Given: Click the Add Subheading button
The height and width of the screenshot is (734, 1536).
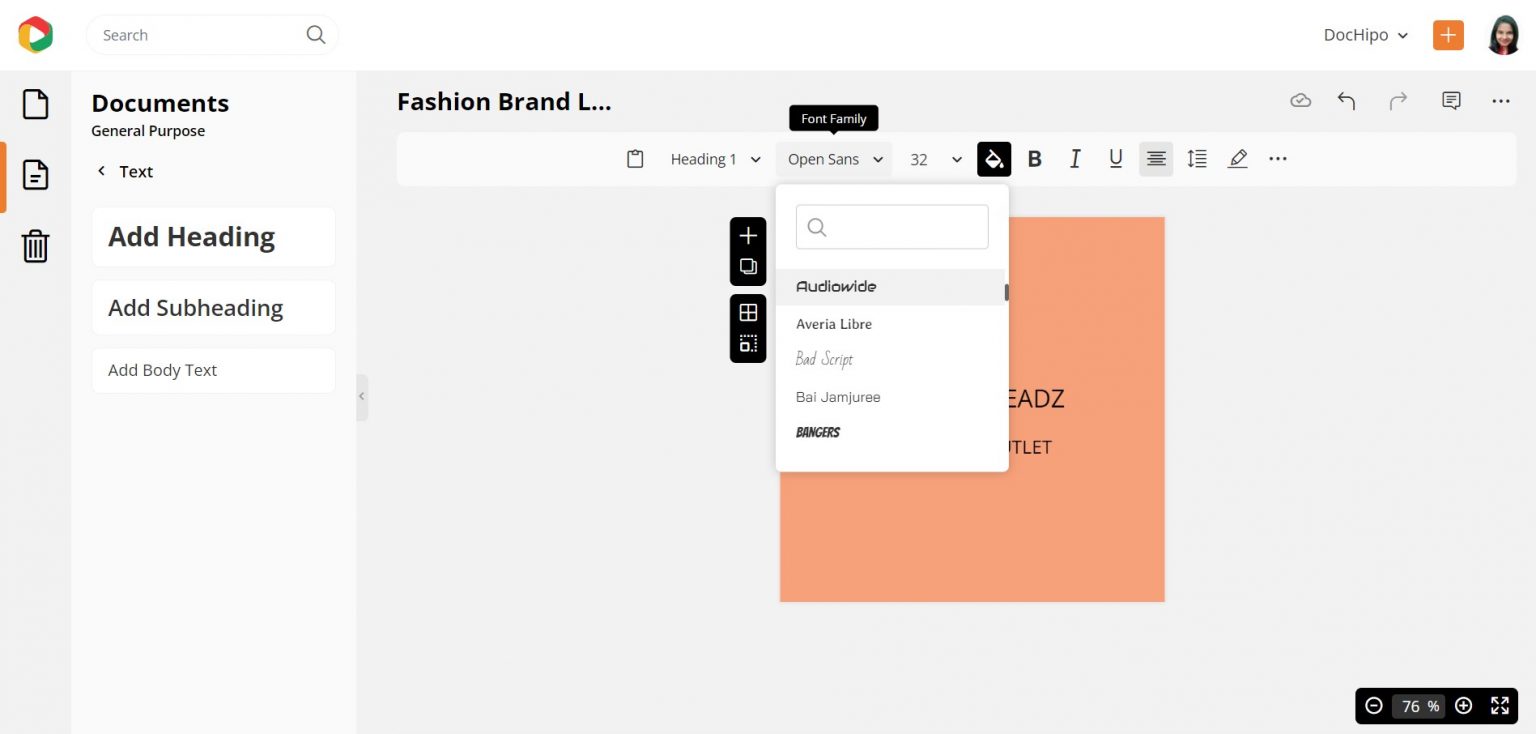Looking at the screenshot, I should pyautogui.click(x=213, y=307).
